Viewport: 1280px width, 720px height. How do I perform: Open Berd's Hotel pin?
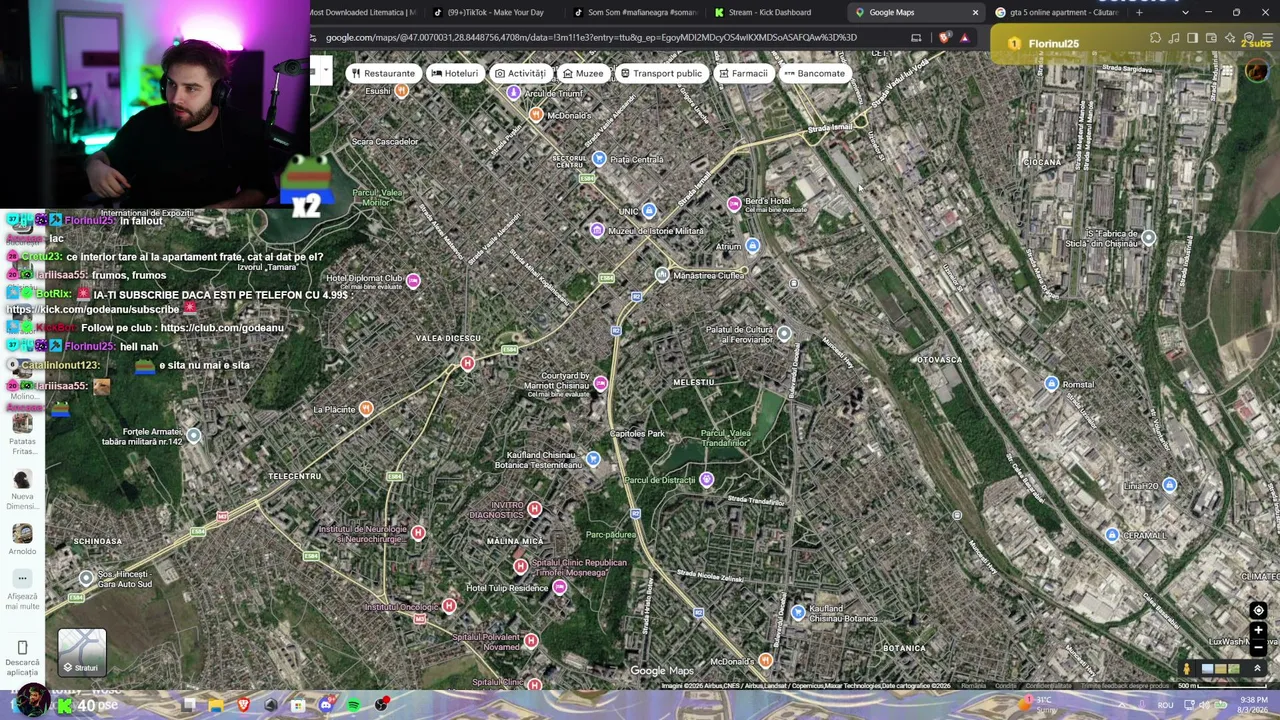[x=735, y=204]
